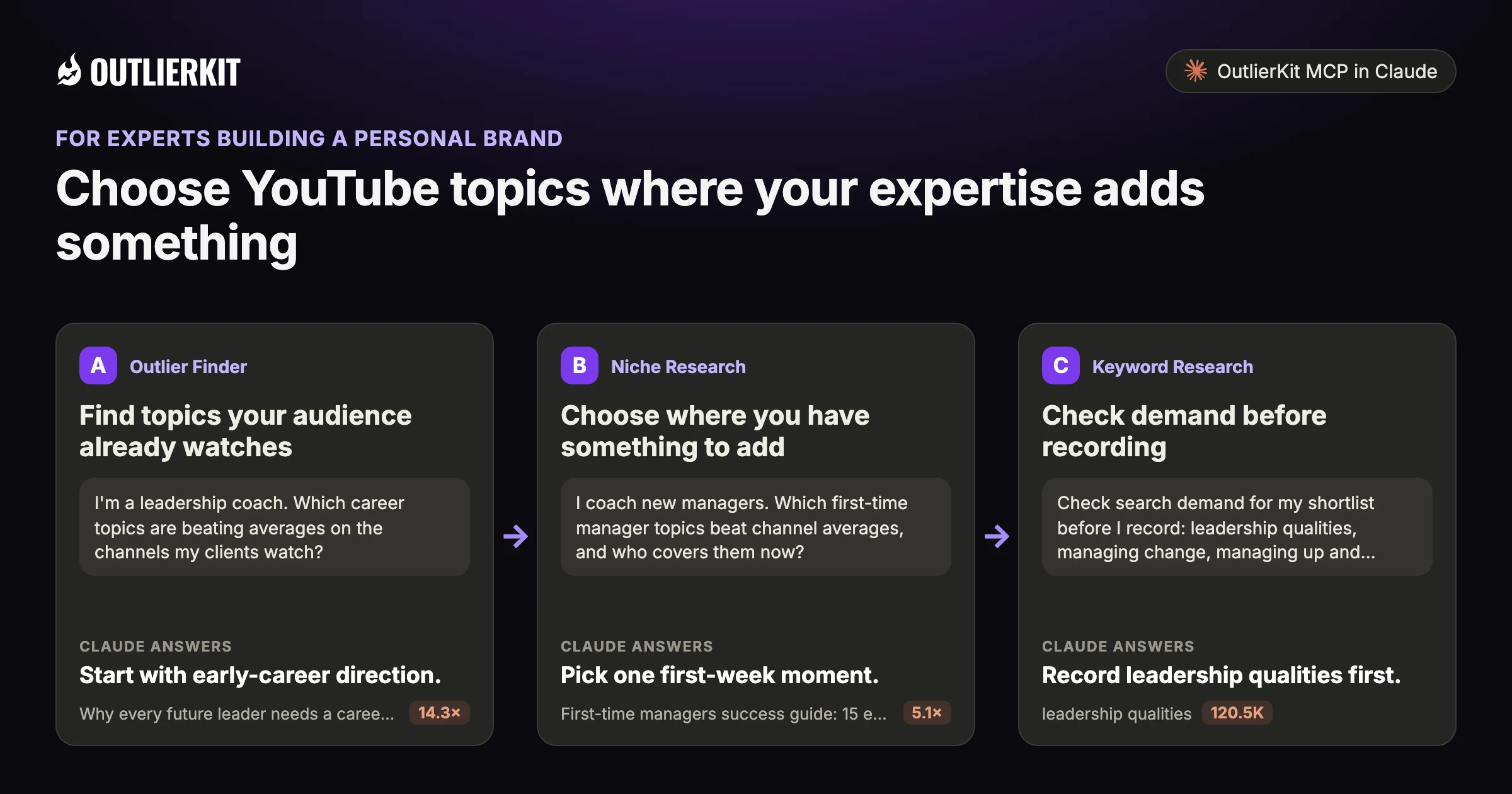
Task: Select the purple B step icon
Action: [580, 365]
